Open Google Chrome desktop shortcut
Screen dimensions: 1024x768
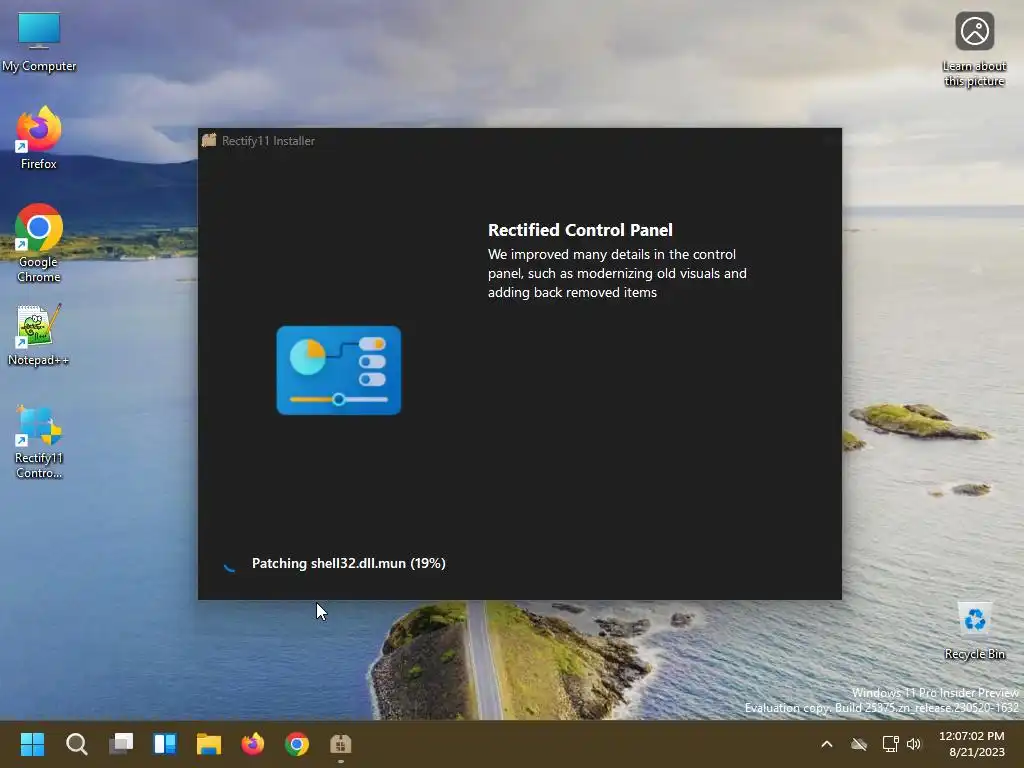tap(39, 242)
